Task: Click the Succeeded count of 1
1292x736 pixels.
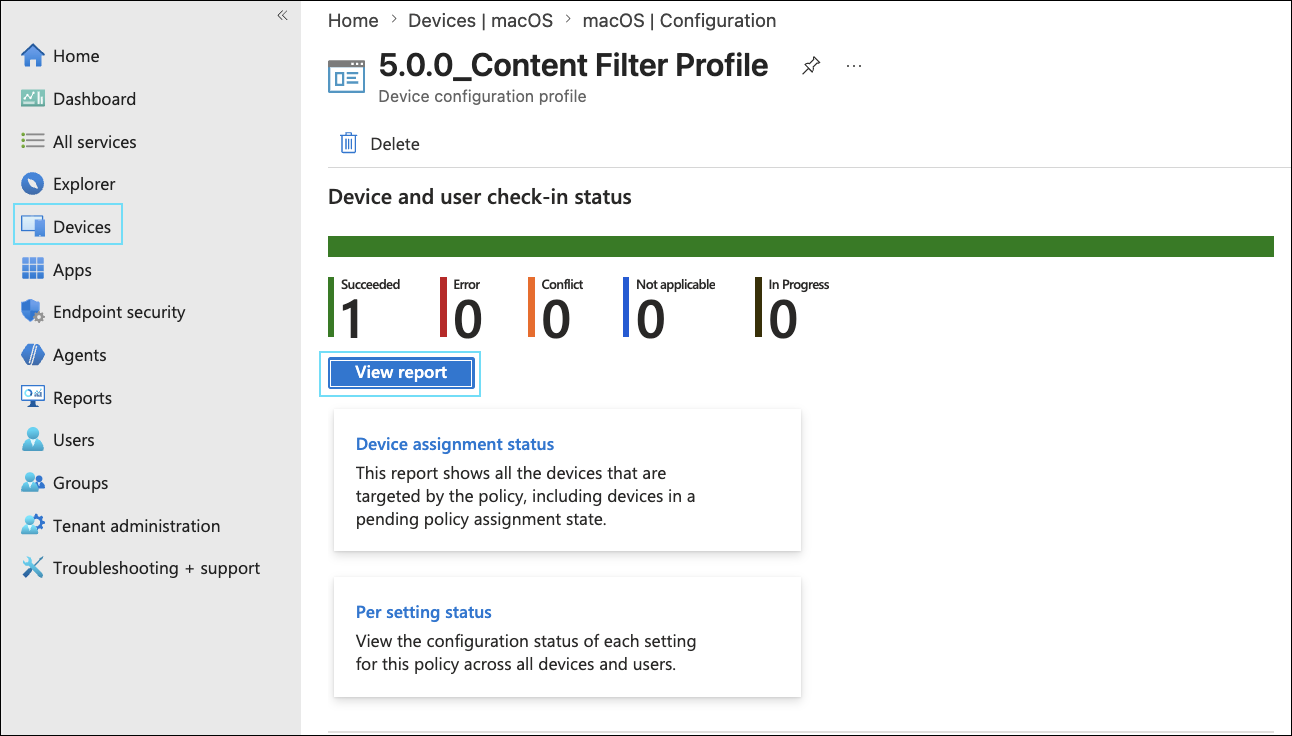Action: (351, 319)
